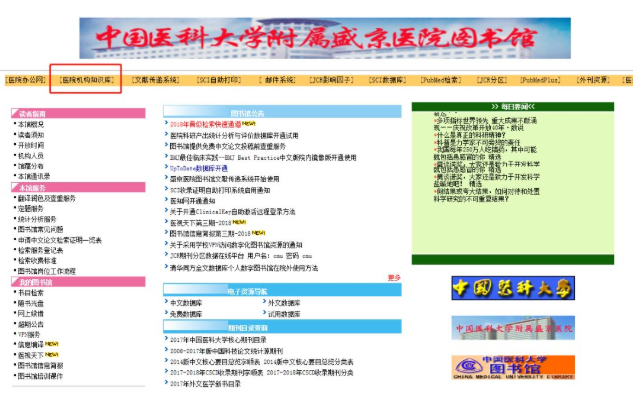Click NEW badge beside red 2018 notice
The height and width of the screenshot is (411, 642).
click(249, 123)
